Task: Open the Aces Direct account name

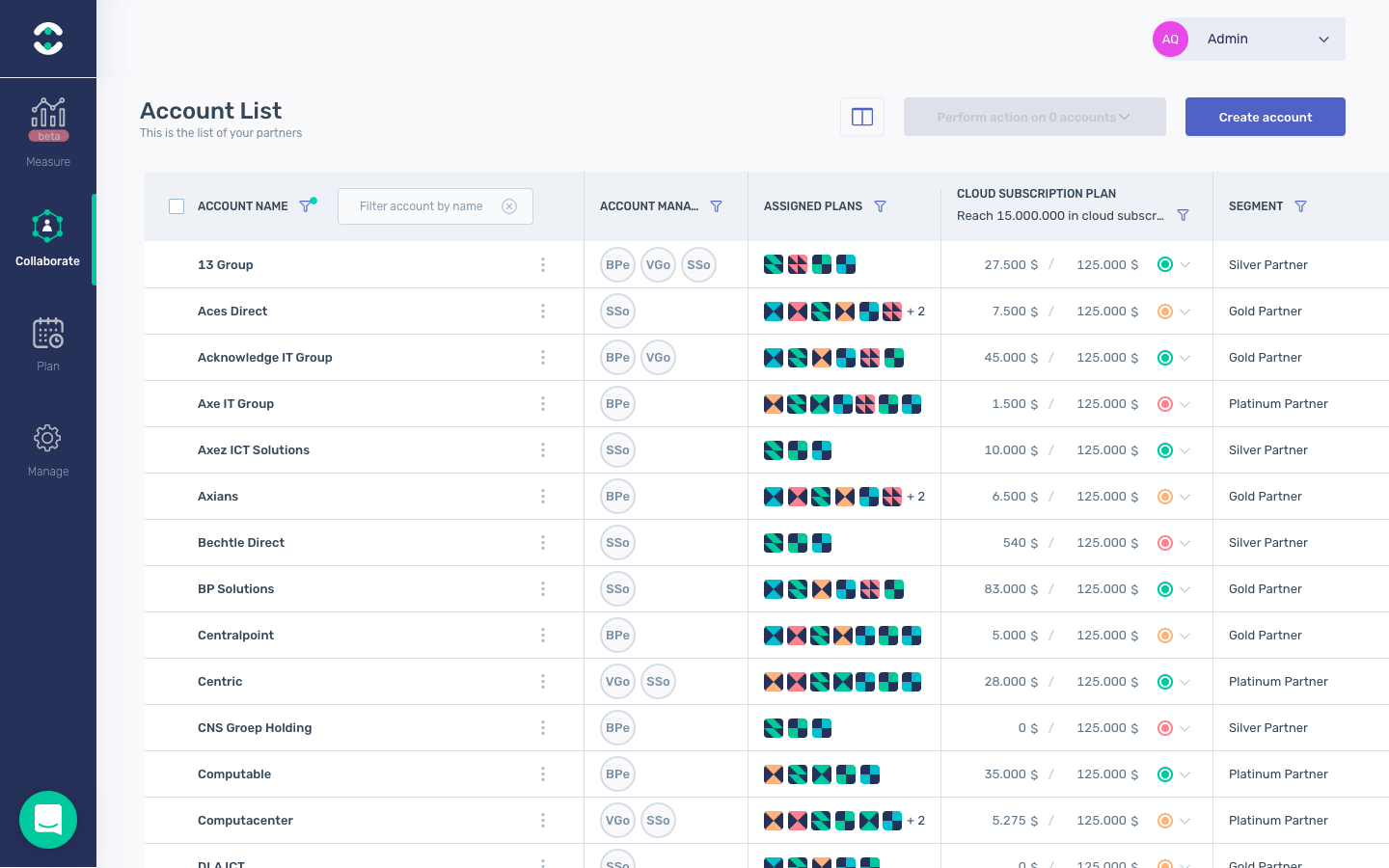Action: (232, 311)
